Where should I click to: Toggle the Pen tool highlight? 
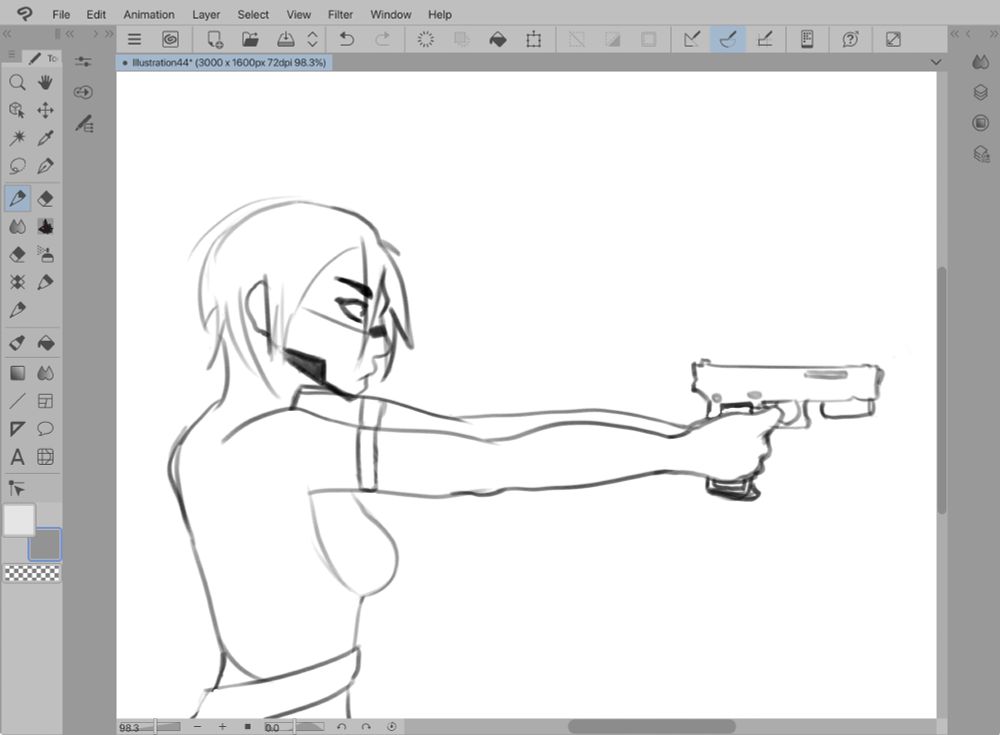17,197
